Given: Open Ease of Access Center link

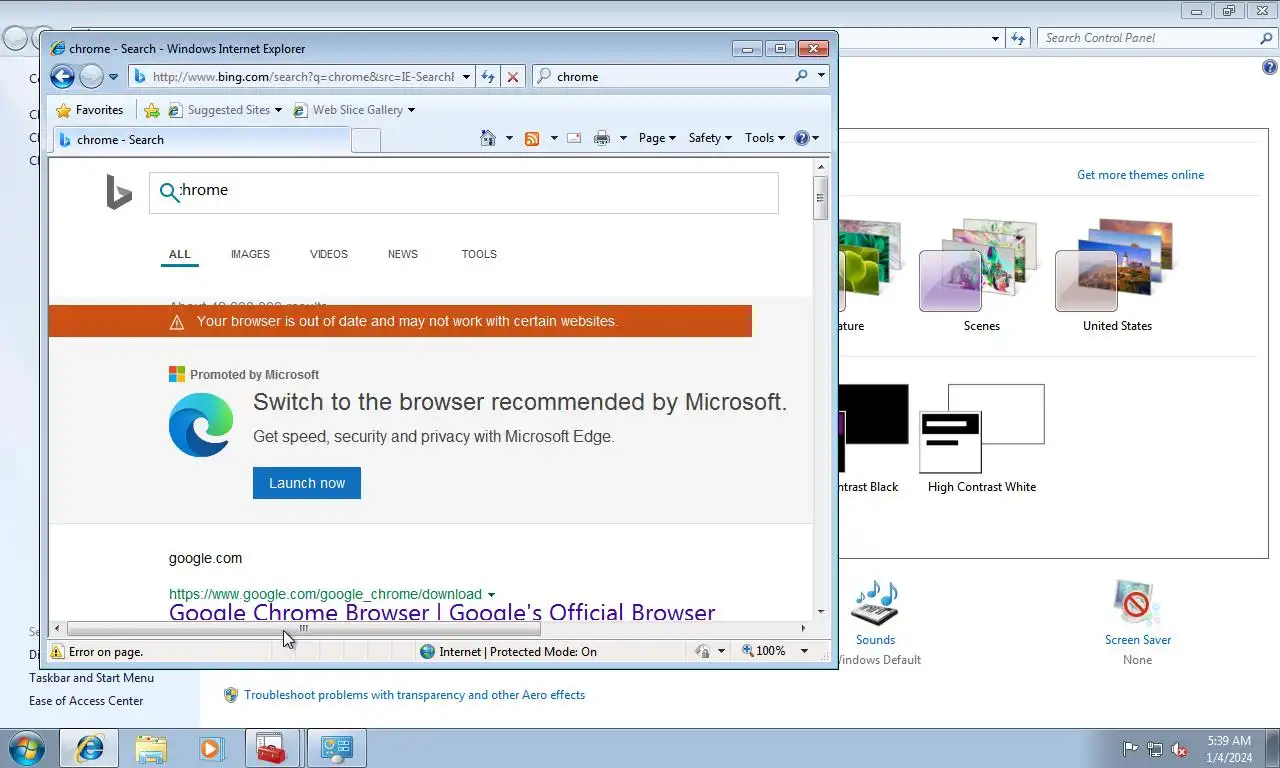Looking at the screenshot, I should click(x=86, y=701).
